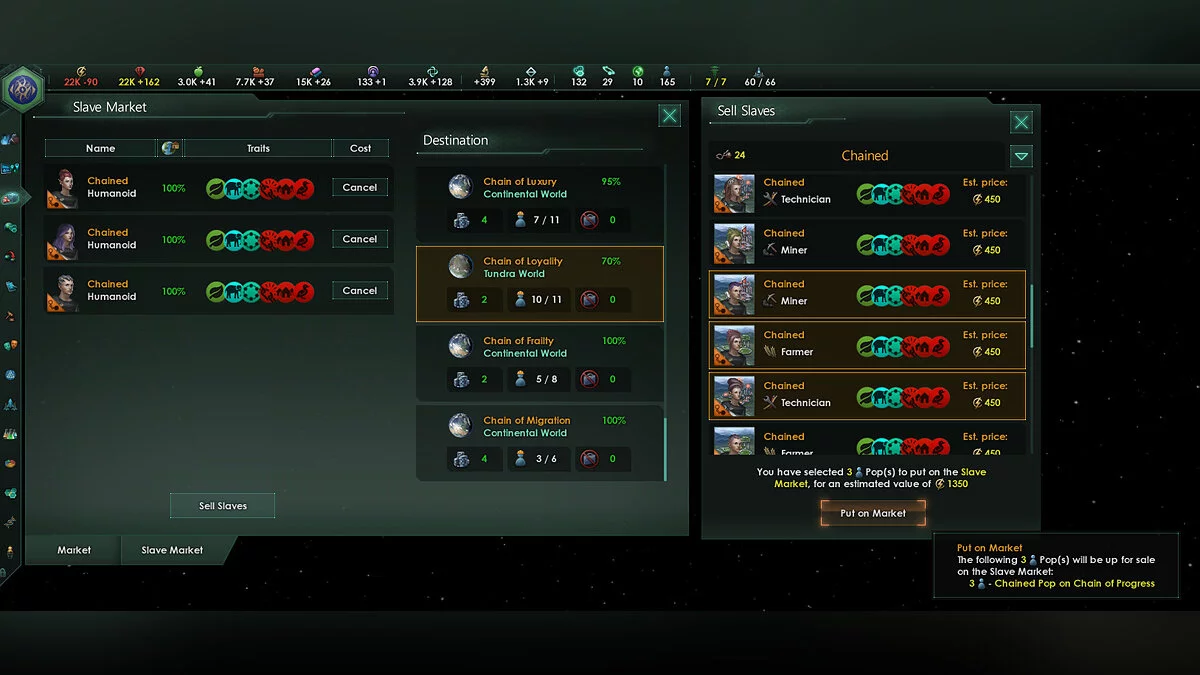Click the chain icon beside 24

(x=723, y=155)
